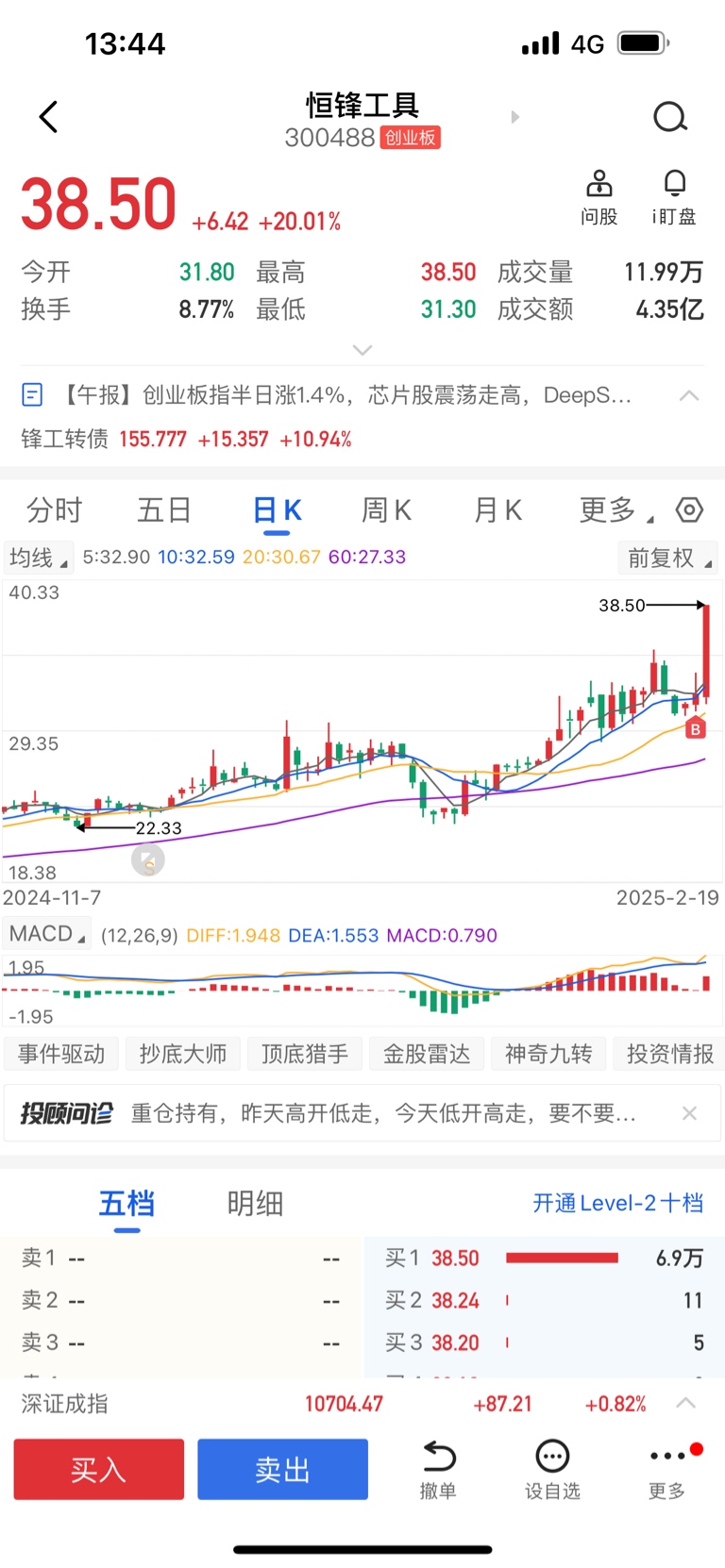Tap the gray round marker below chart
This screenshot has height=1568, width=725.
pyautogui.click(x=147, y=859)
